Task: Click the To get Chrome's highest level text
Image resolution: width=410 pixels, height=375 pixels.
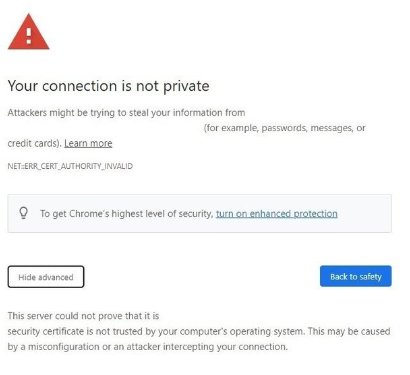Action: point(127,214)
